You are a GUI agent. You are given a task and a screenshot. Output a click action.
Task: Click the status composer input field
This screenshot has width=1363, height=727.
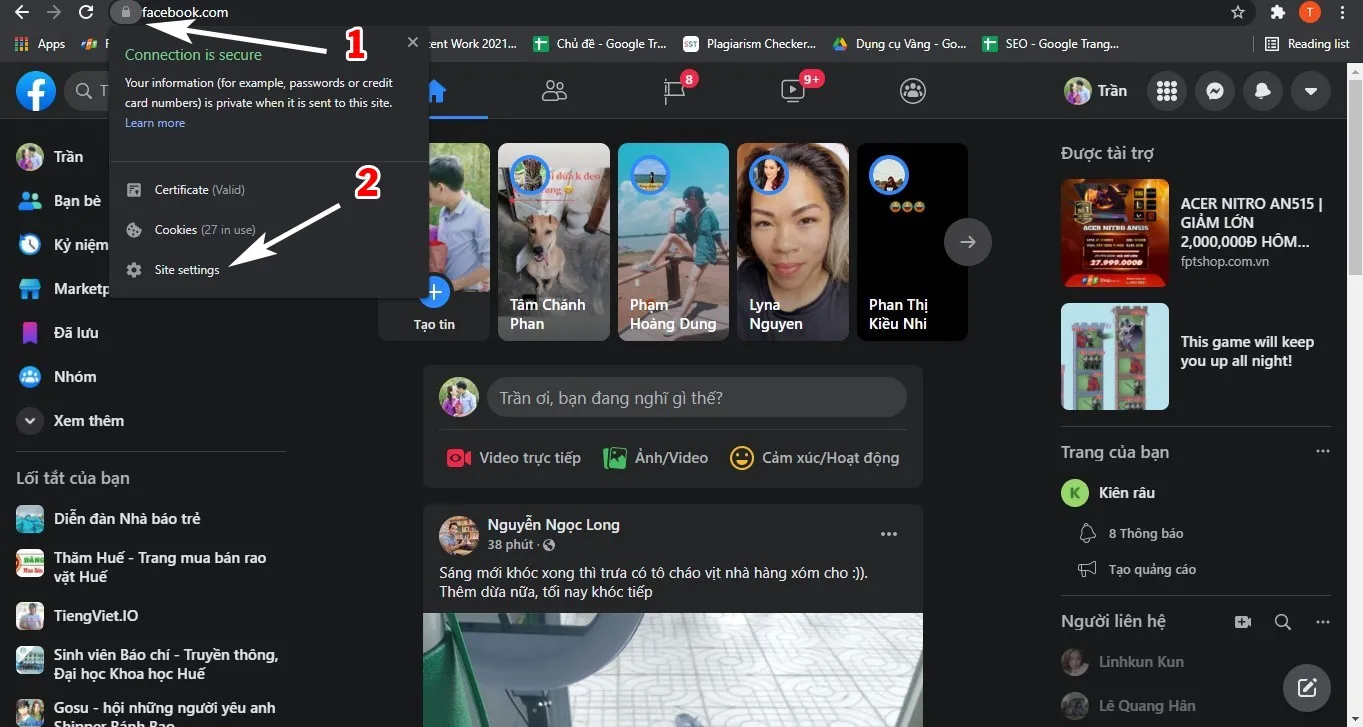tap(697, 397)
